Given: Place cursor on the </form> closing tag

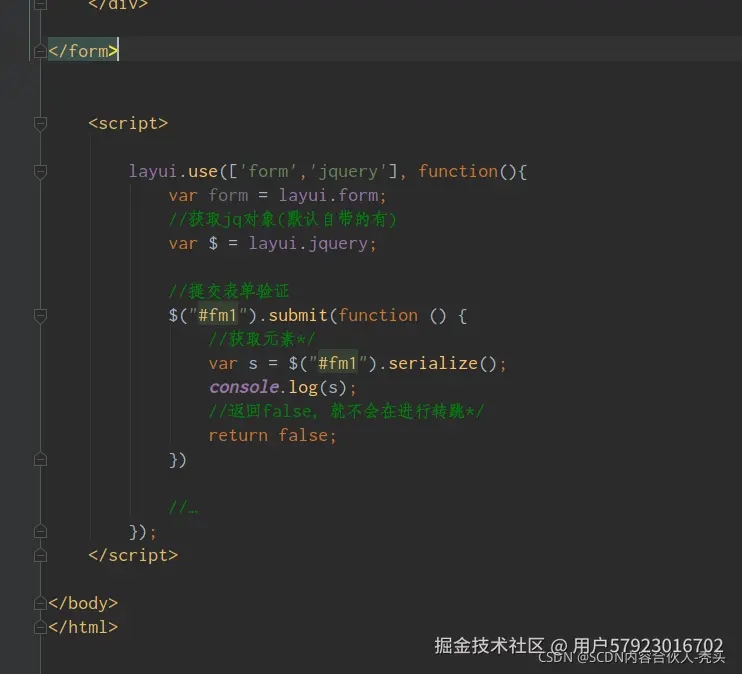Looking at the screenshot, I should click(83, 51).
